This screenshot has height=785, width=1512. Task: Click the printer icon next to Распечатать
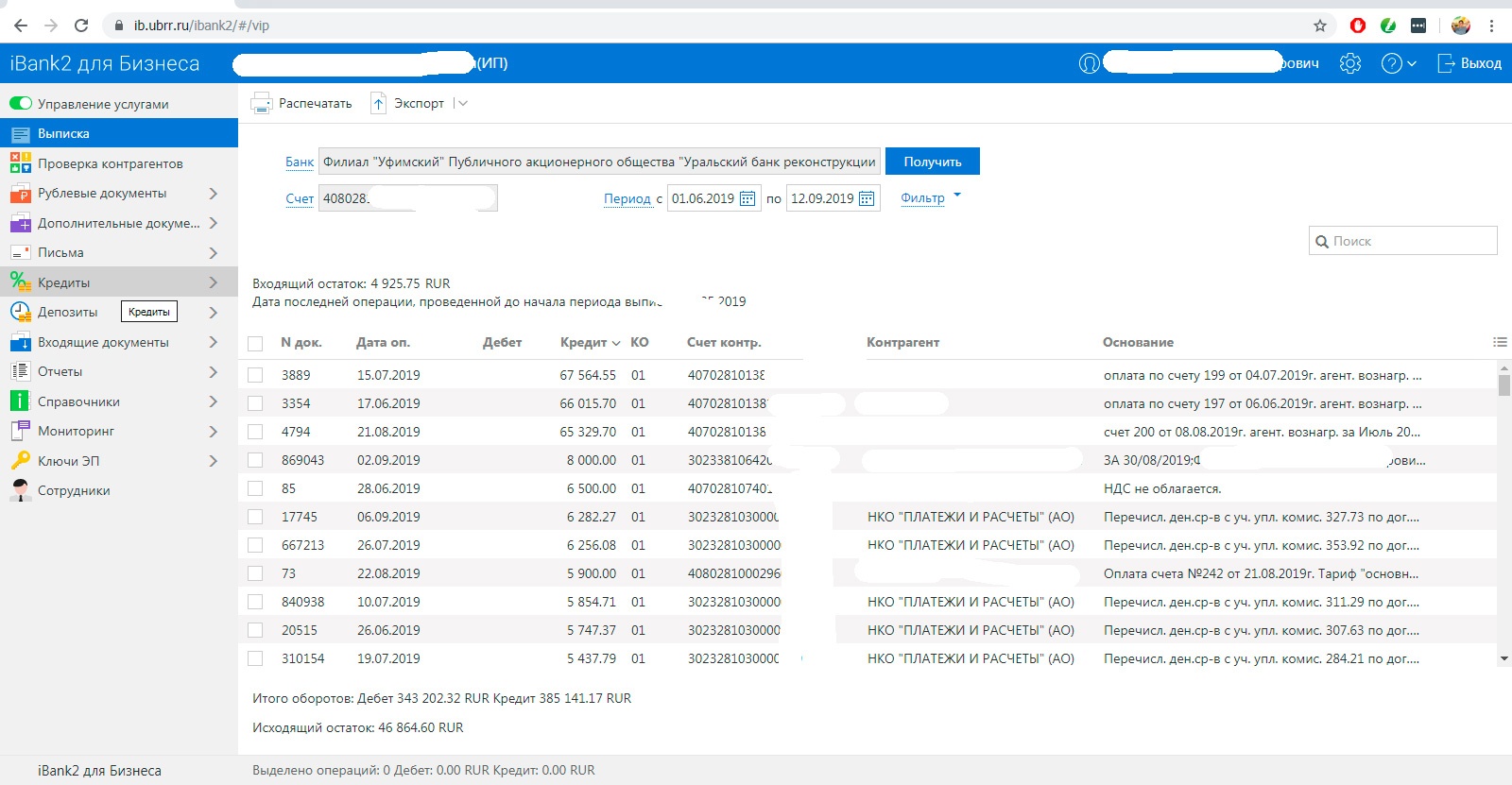[x=261, y=104]
